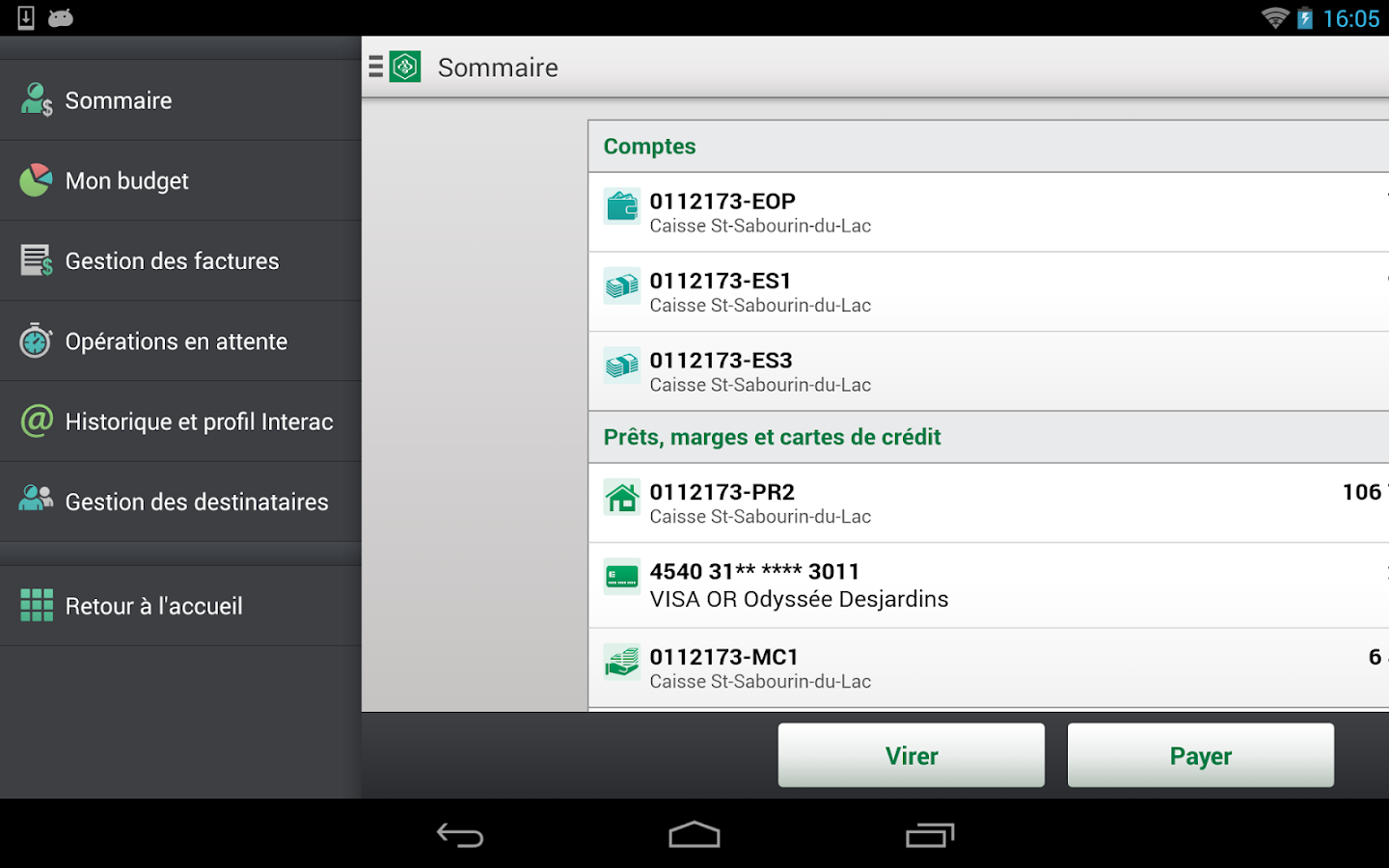Viewport: 1389px width, 868px height.
Task: Open Historique et profil Interac entry
Action: click(180, 420)
